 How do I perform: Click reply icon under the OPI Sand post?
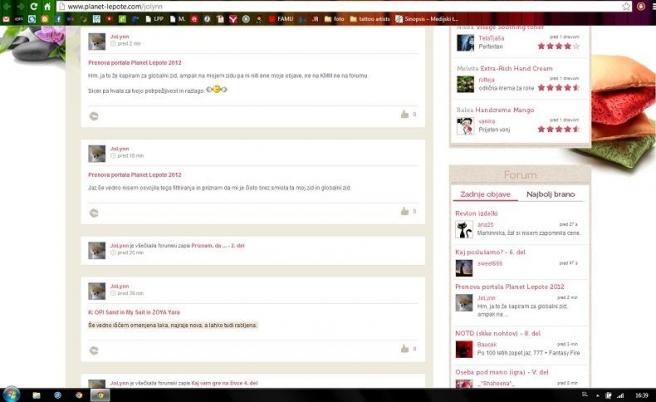94,350
